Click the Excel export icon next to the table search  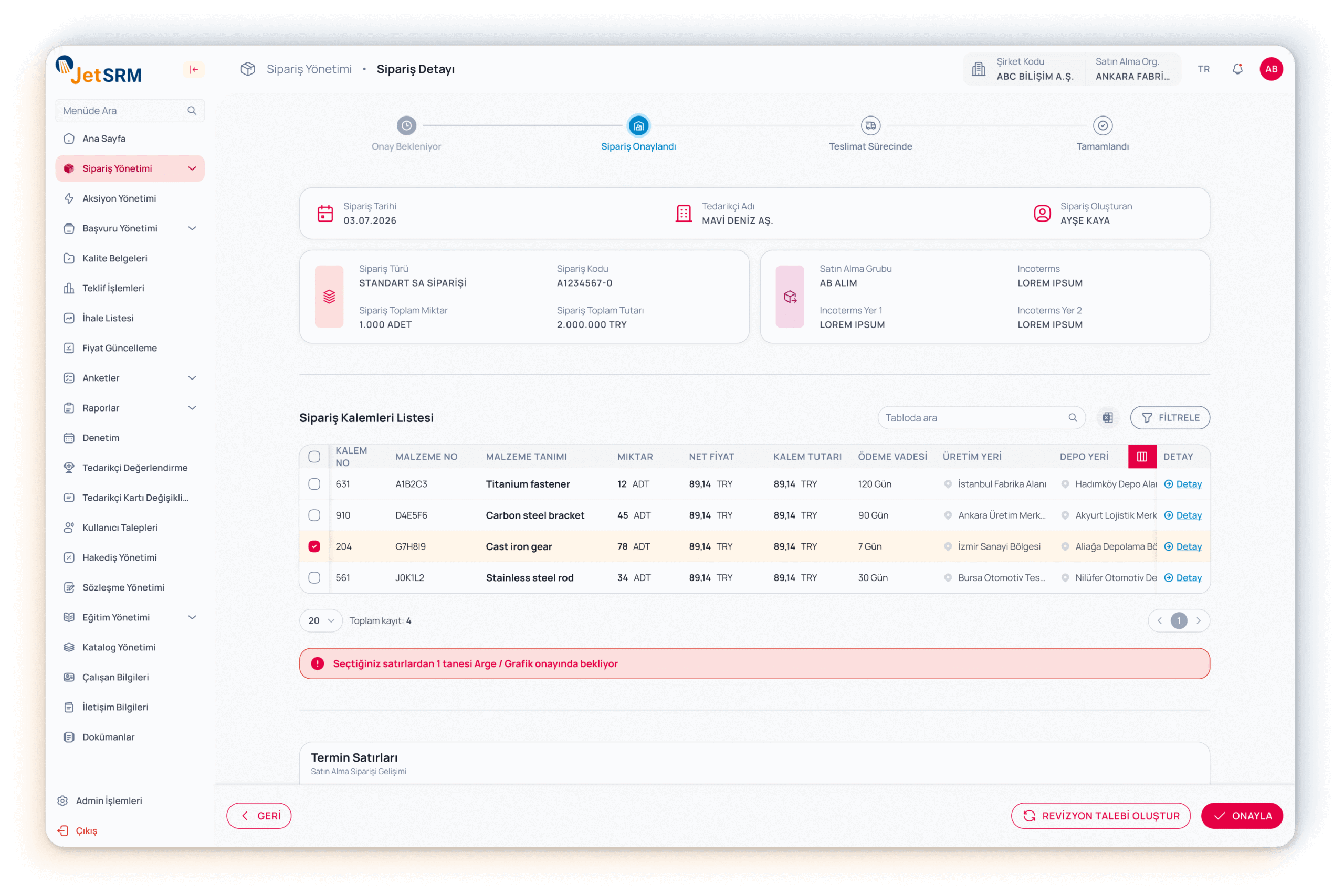(x=1107, y=418)
